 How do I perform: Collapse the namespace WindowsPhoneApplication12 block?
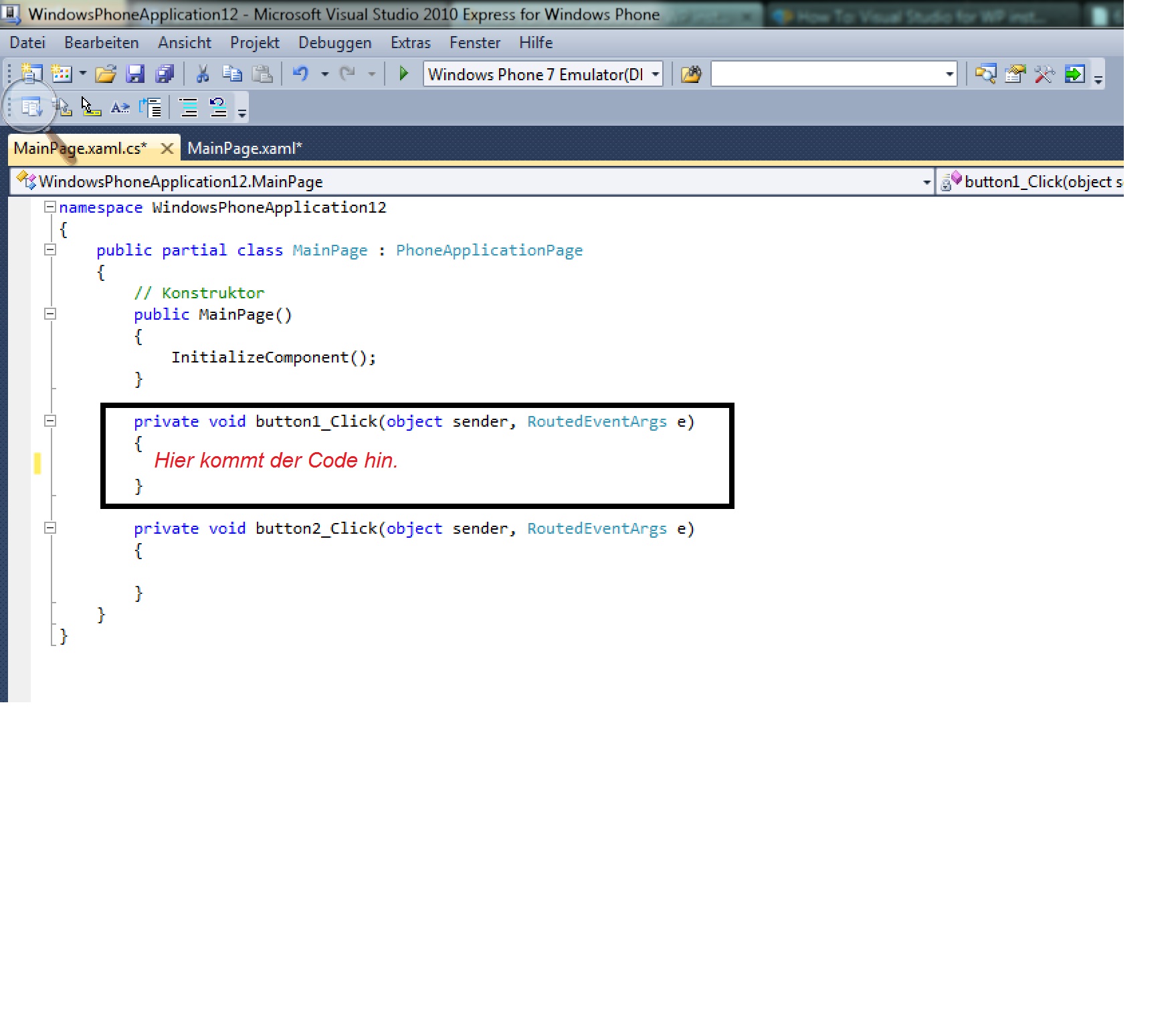[x=50, y=207]
